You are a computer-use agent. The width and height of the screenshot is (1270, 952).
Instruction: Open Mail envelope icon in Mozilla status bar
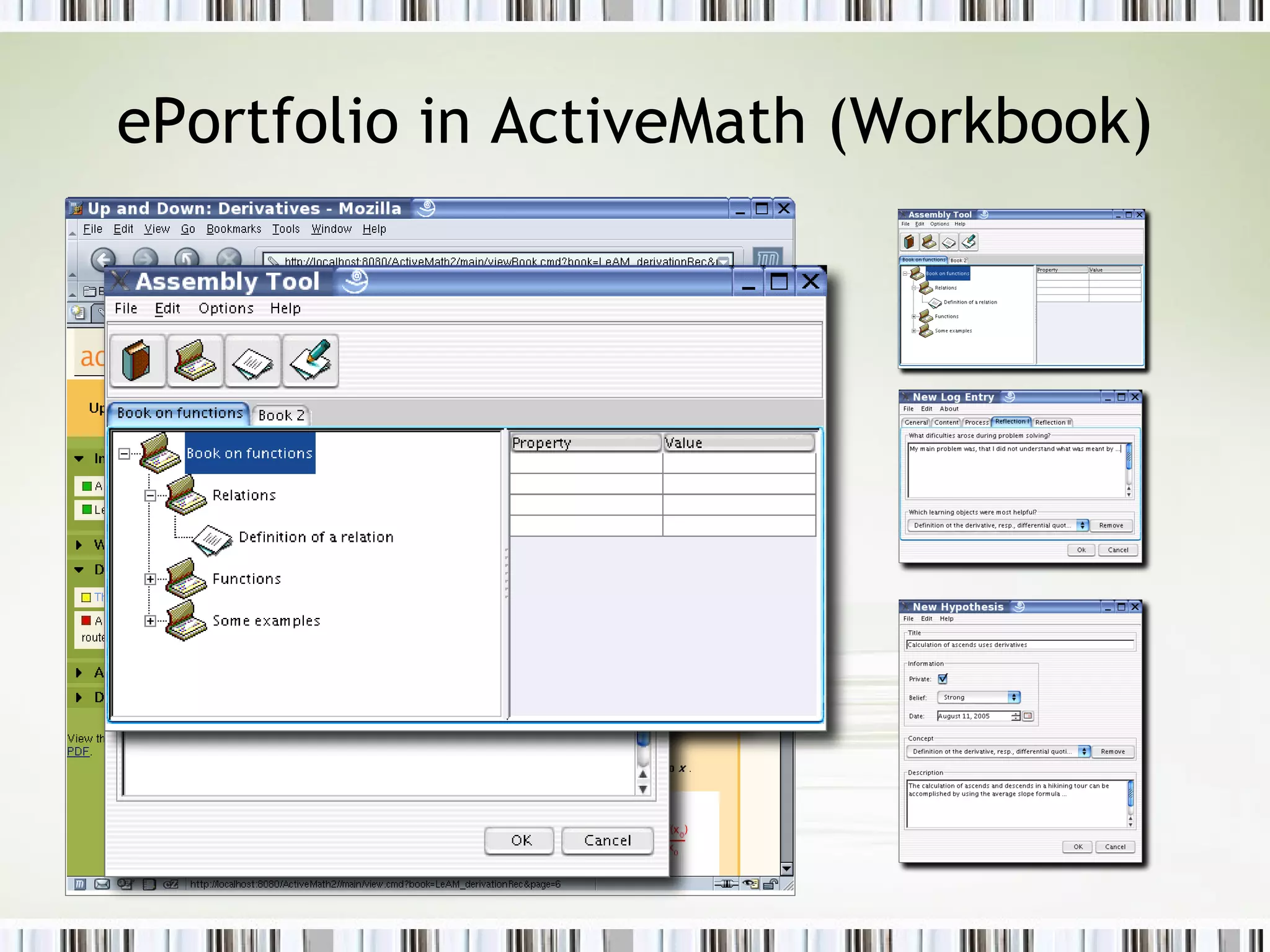(102, 884)
